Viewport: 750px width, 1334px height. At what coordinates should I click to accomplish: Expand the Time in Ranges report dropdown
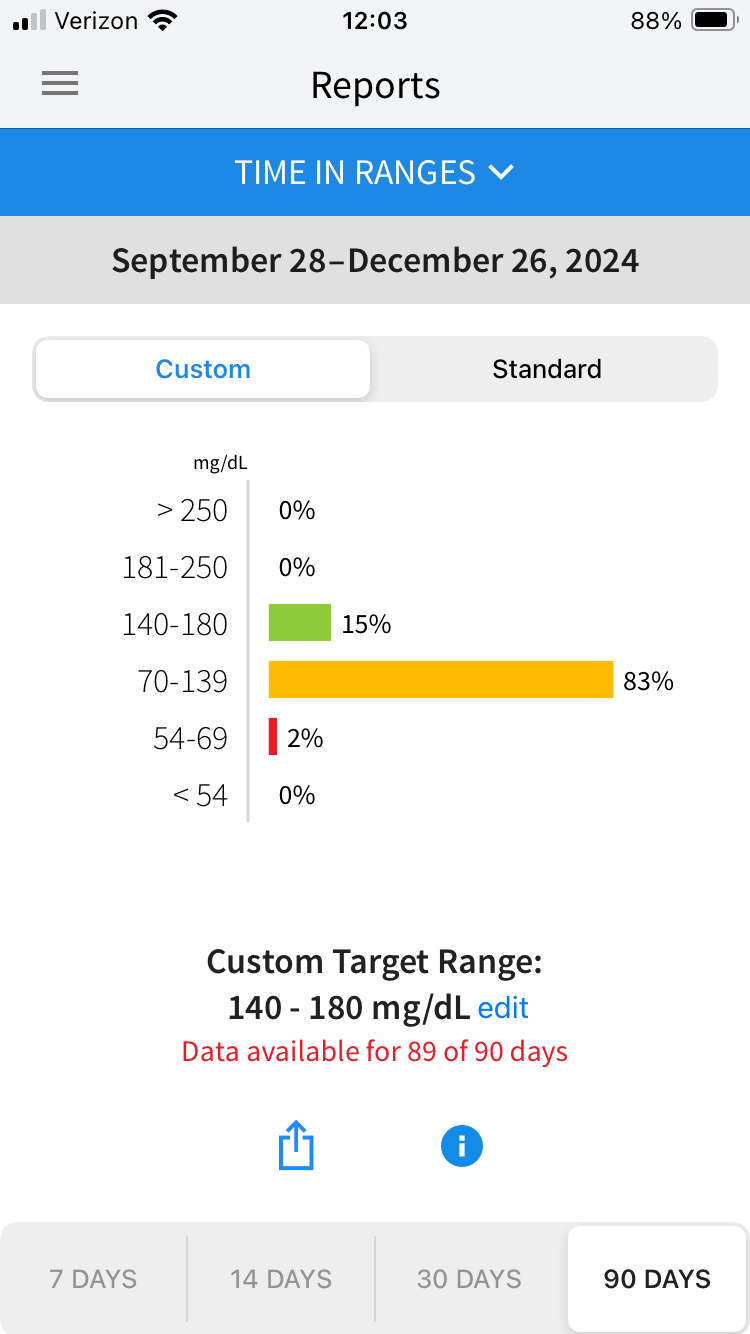pyautogui.click(x=374, y=172)
